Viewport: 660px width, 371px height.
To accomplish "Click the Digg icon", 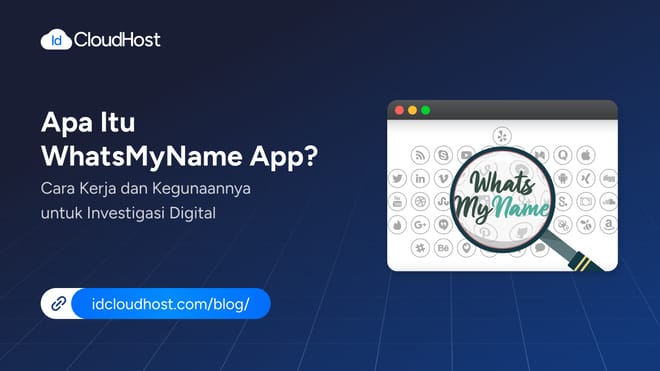I will [609, 178].
